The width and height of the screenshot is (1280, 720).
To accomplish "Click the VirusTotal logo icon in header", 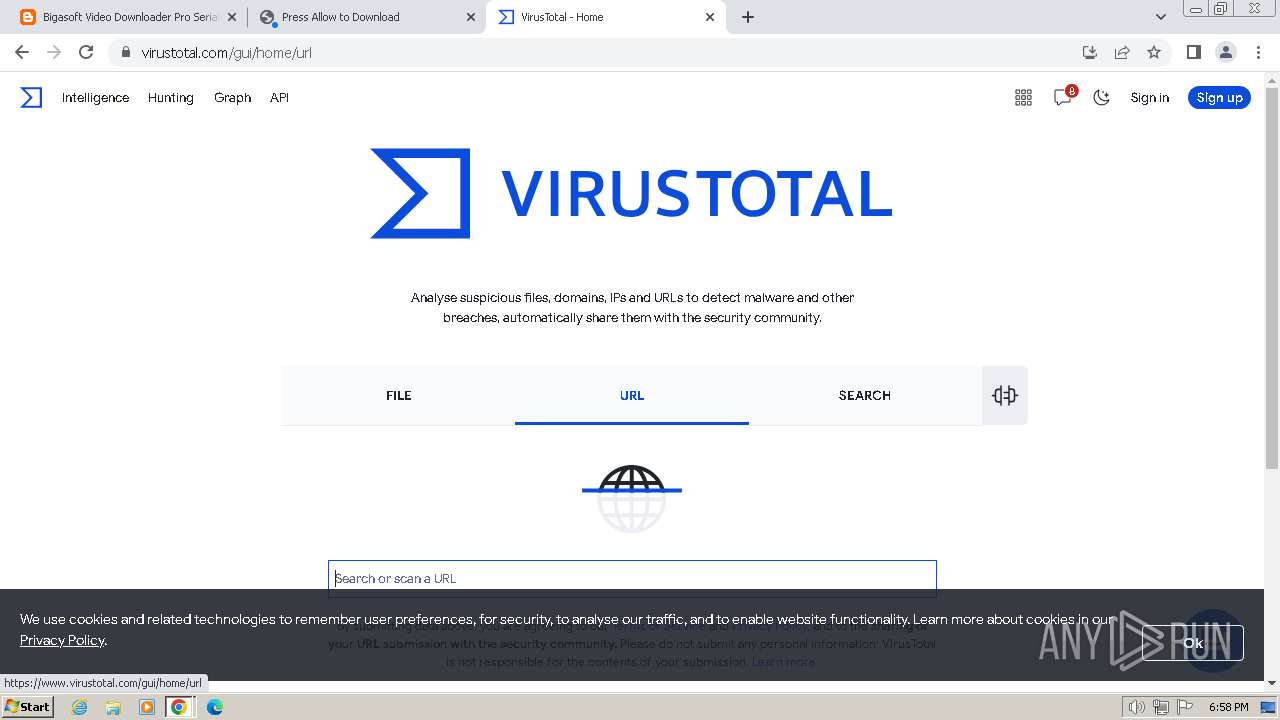I will (31, 97).
